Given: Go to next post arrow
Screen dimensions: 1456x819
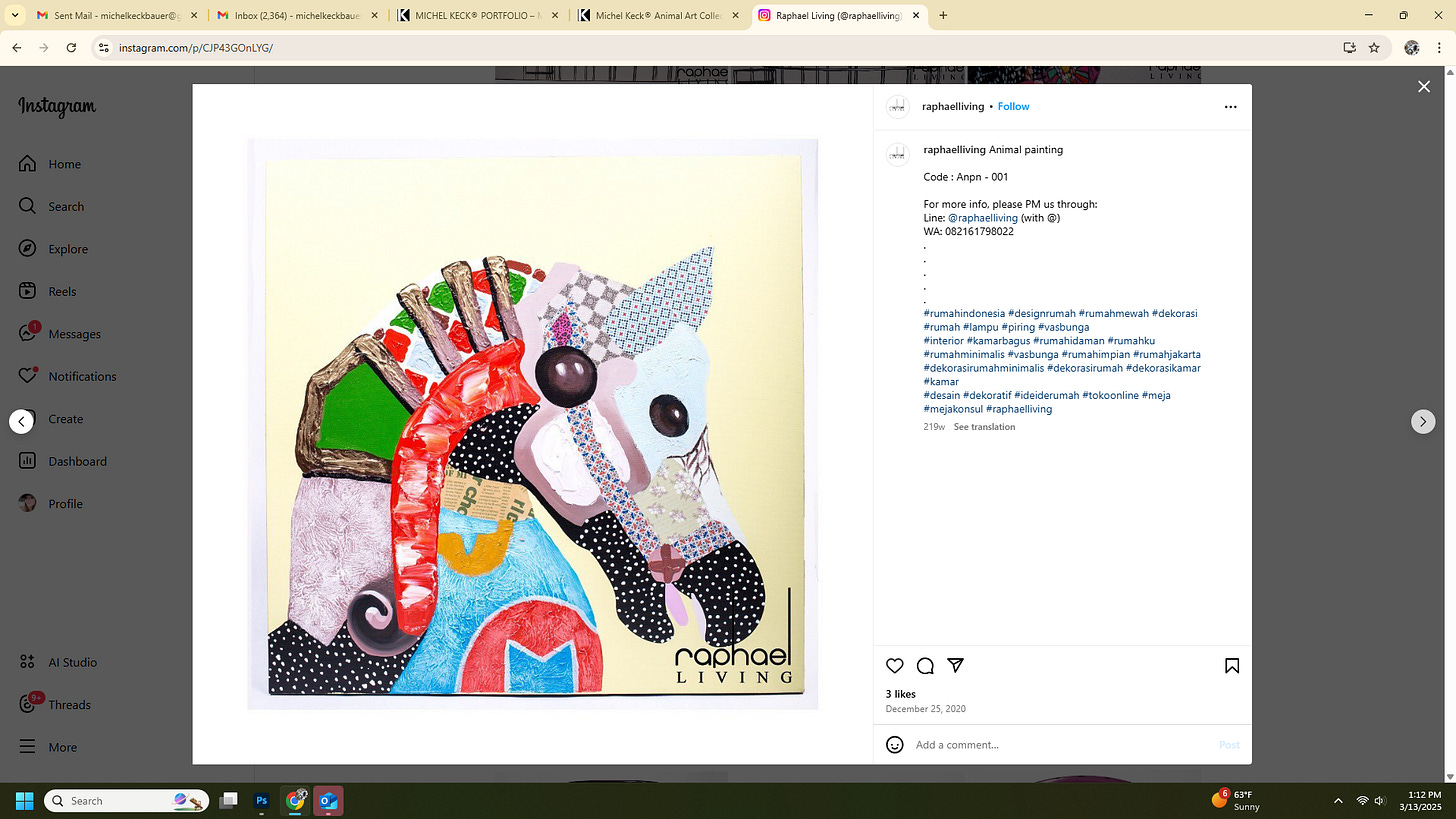Looking at the screenshot, I should pos(1423,421).
